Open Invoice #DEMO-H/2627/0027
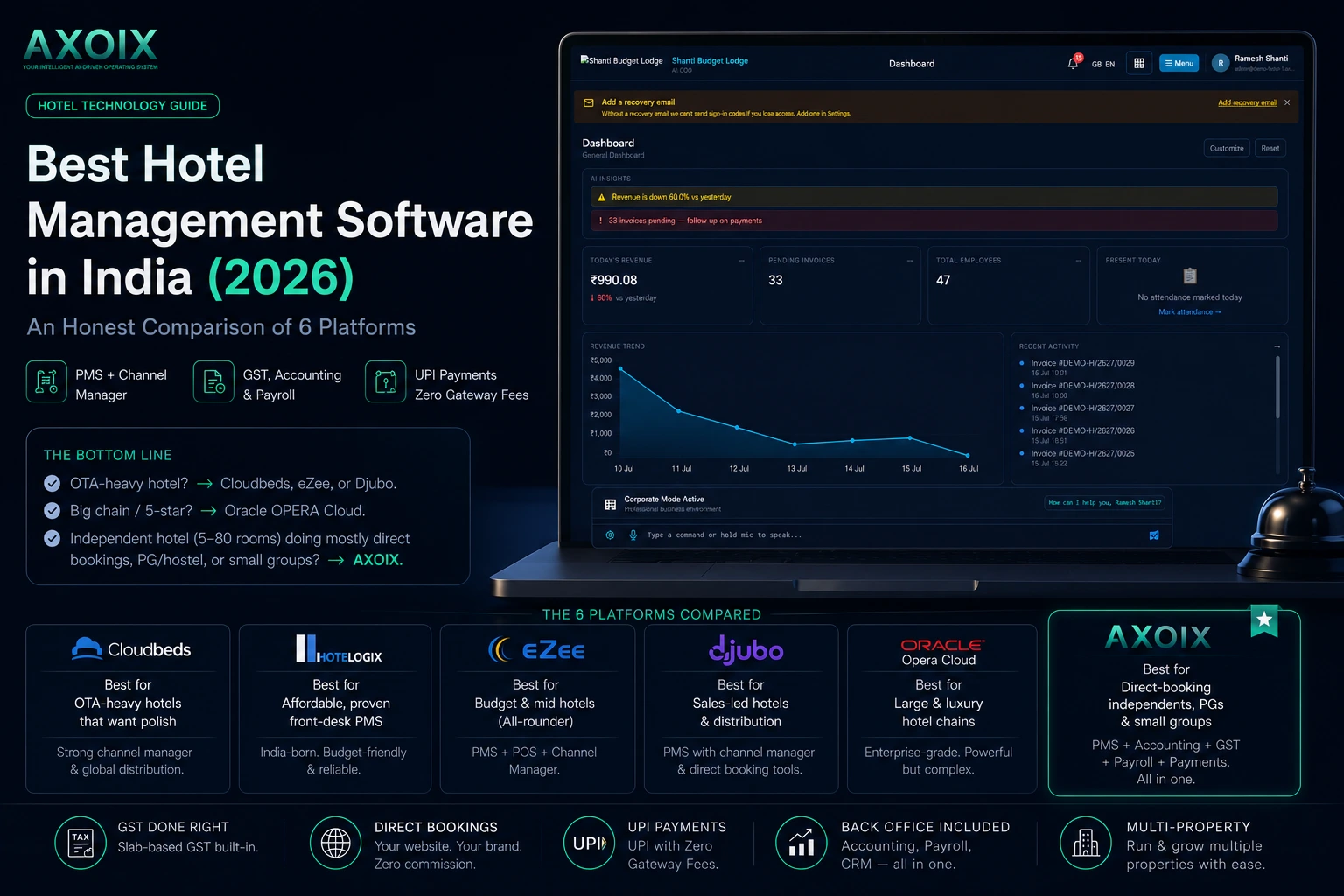Screen dimensions: 1344x896 click(x=1082, y=409)
